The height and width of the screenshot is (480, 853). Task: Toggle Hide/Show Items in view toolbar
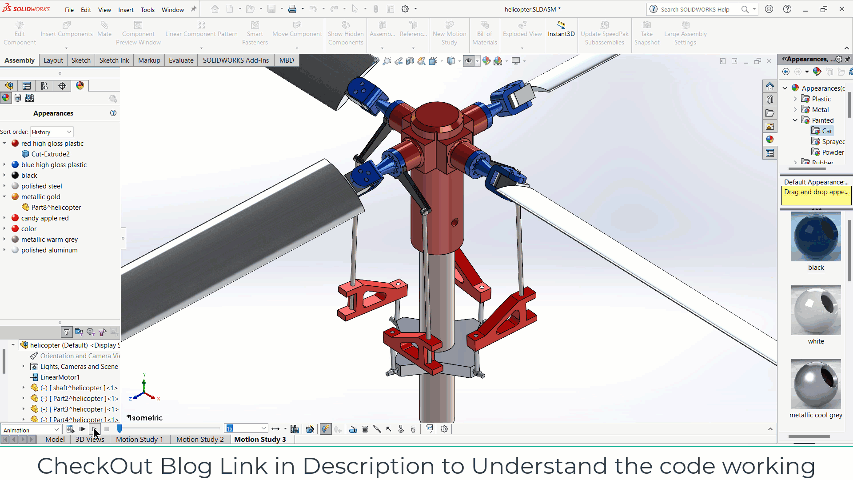tap(468, 61)
